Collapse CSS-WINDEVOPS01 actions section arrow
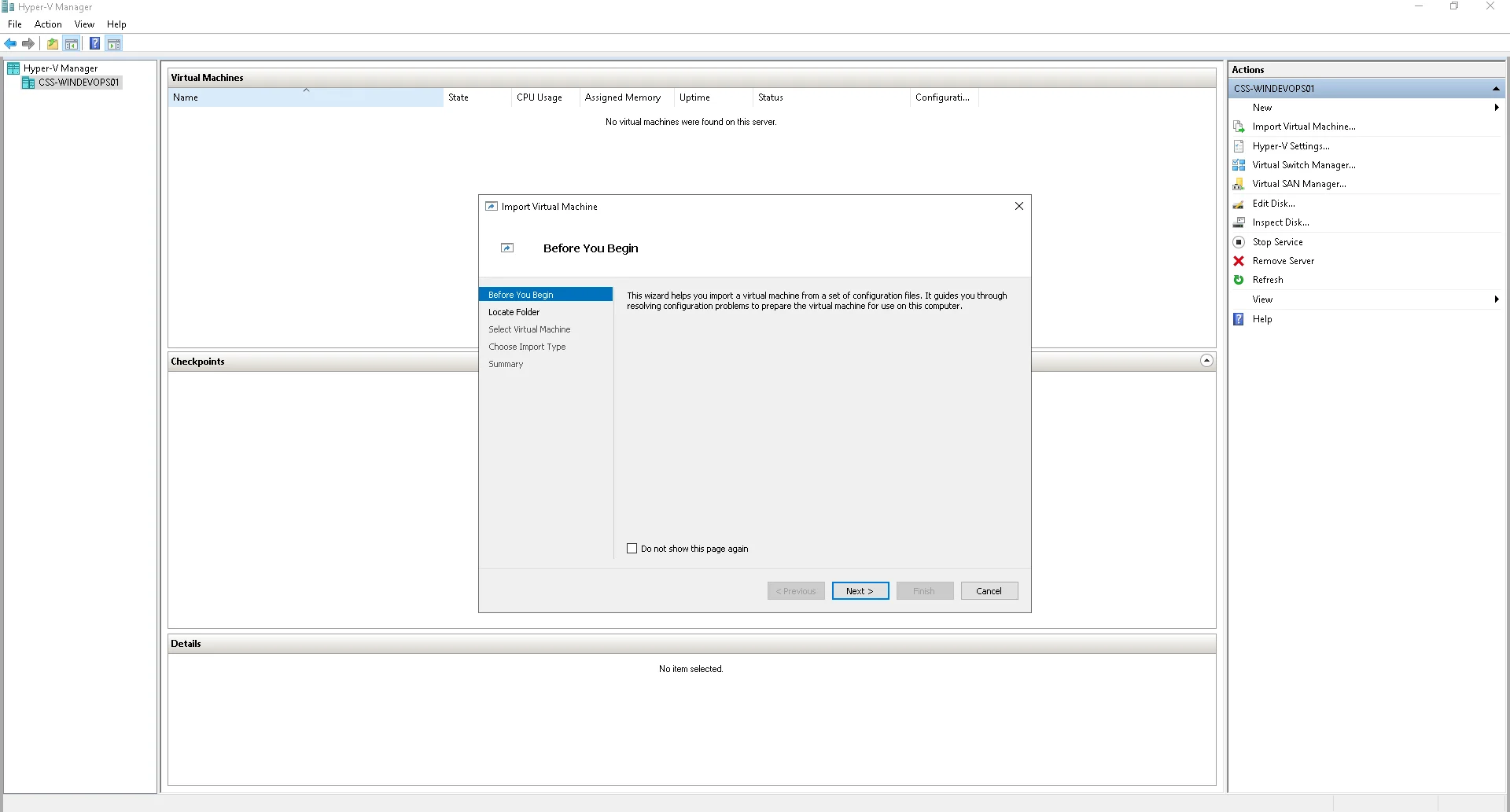Image resolution: width=1510 pixels, height=812 pixels. (1496, 89)
